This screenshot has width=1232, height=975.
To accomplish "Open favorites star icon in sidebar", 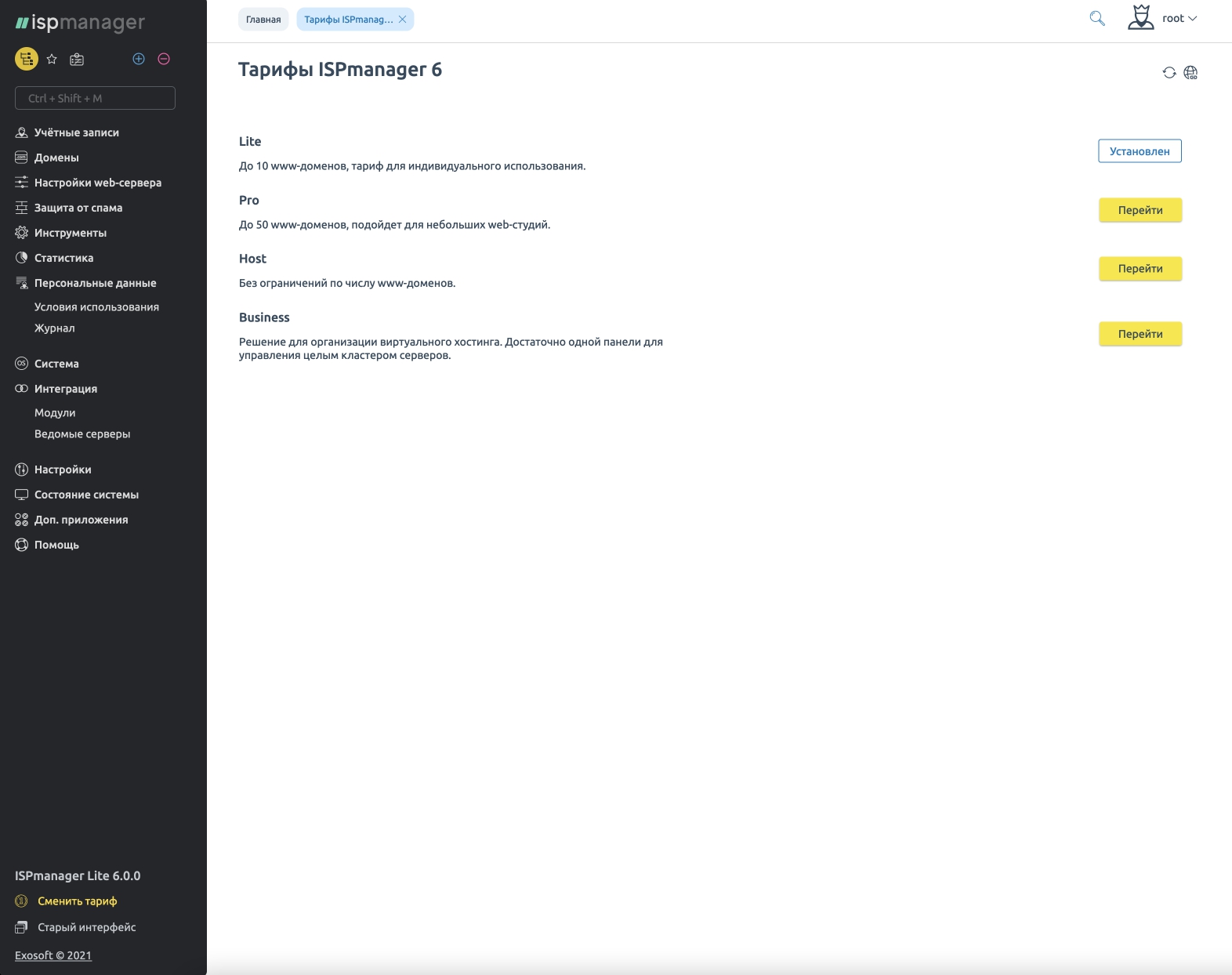I will click(52, 59).
